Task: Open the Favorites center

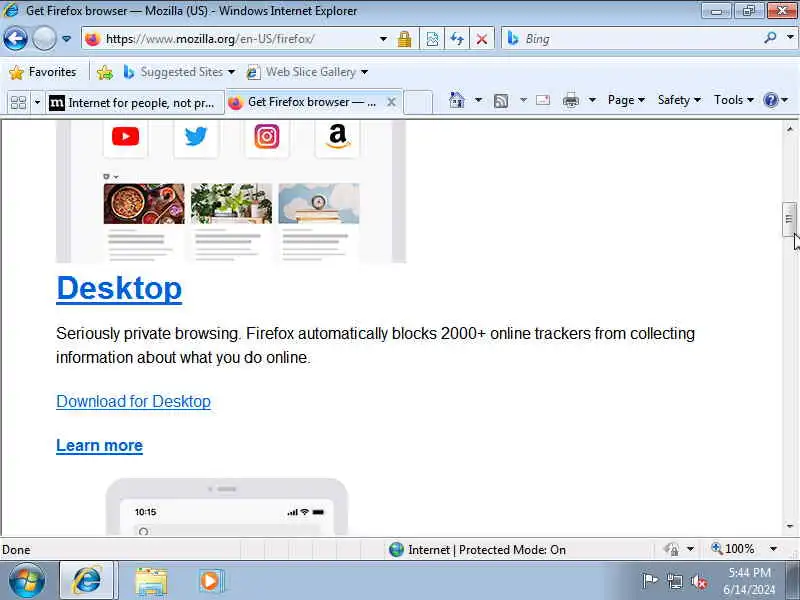Action: 42,72
